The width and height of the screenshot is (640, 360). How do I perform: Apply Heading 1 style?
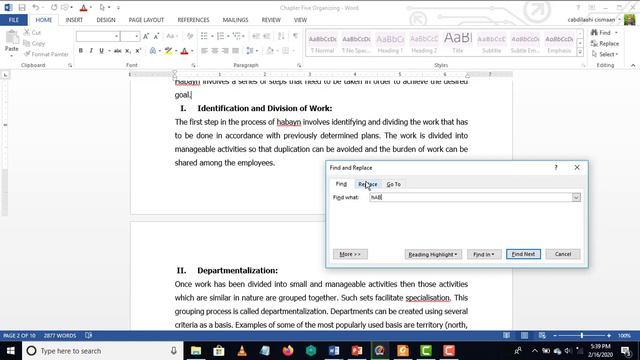pyautogui.click(x=389, y=43)
